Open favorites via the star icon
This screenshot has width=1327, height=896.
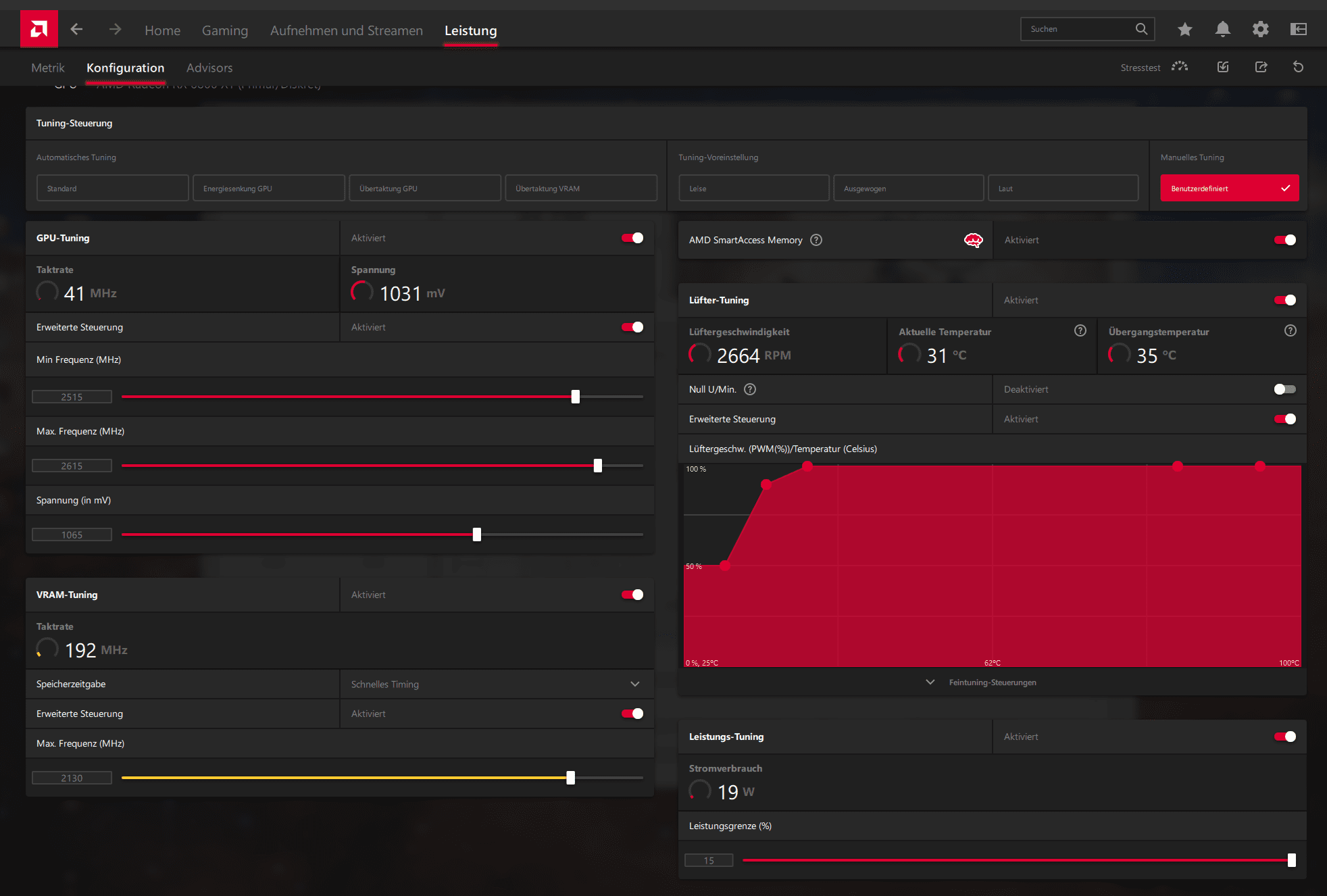tap(1184, 29)
